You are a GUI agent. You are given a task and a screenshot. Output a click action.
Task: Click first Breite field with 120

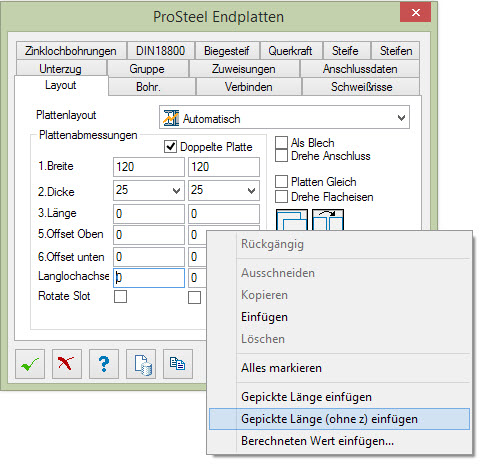(x=149, y=167)
